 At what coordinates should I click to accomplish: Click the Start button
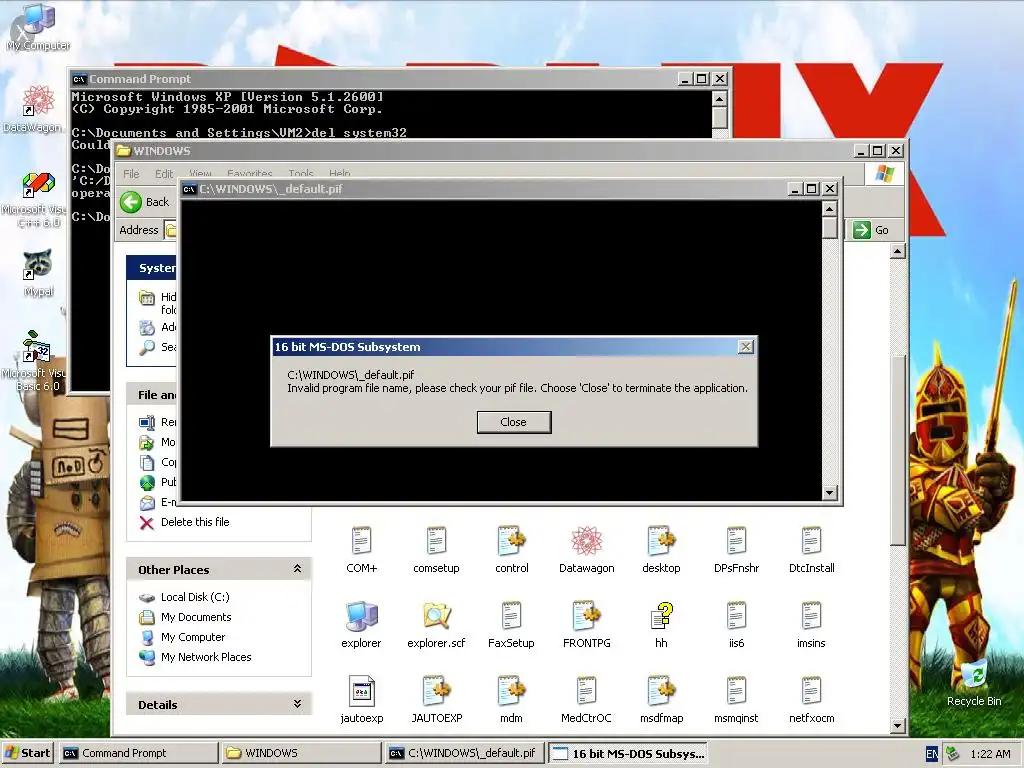coord(27,753)
